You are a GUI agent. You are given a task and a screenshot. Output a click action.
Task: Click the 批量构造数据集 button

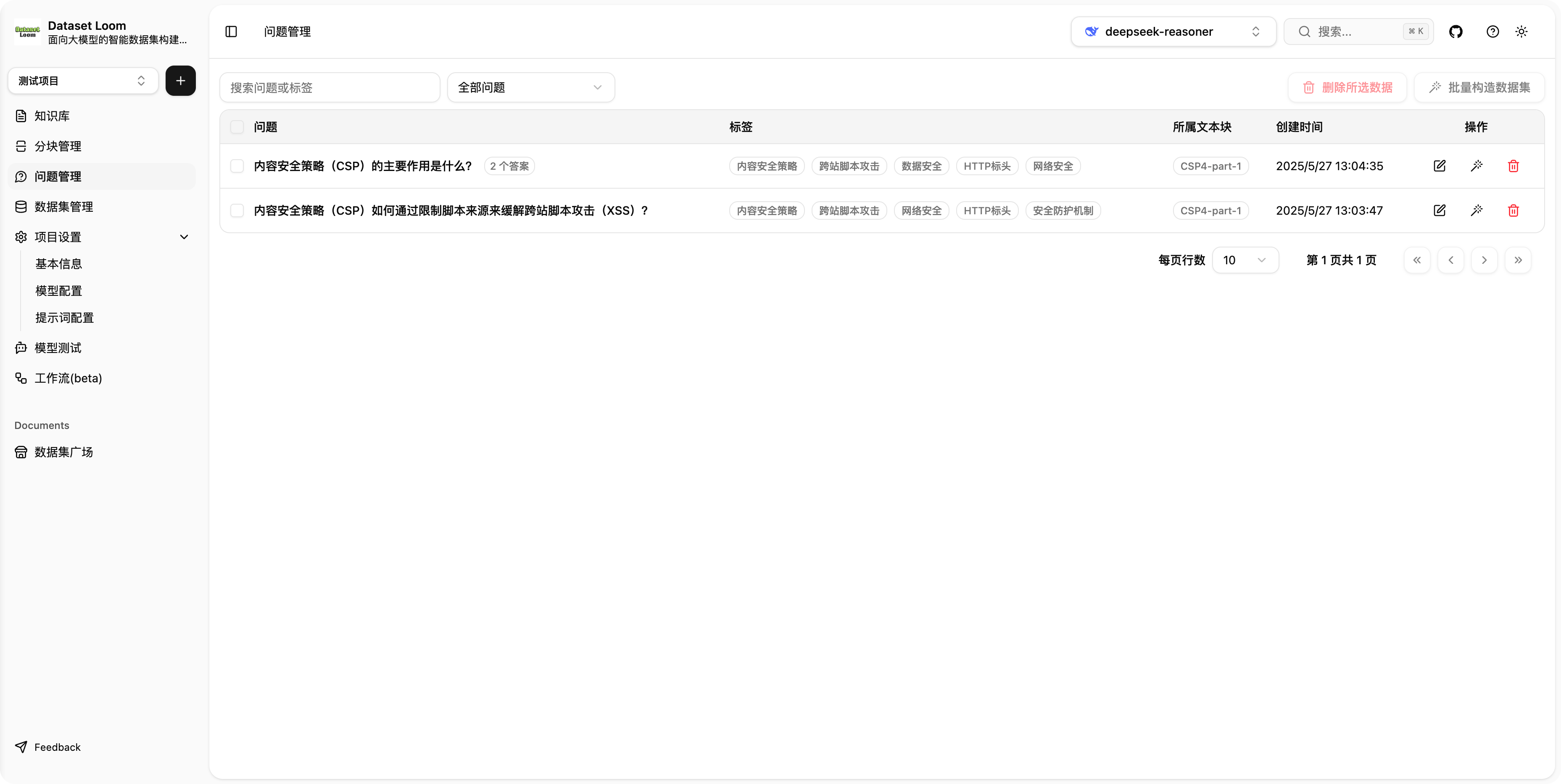click(1479, 87)
